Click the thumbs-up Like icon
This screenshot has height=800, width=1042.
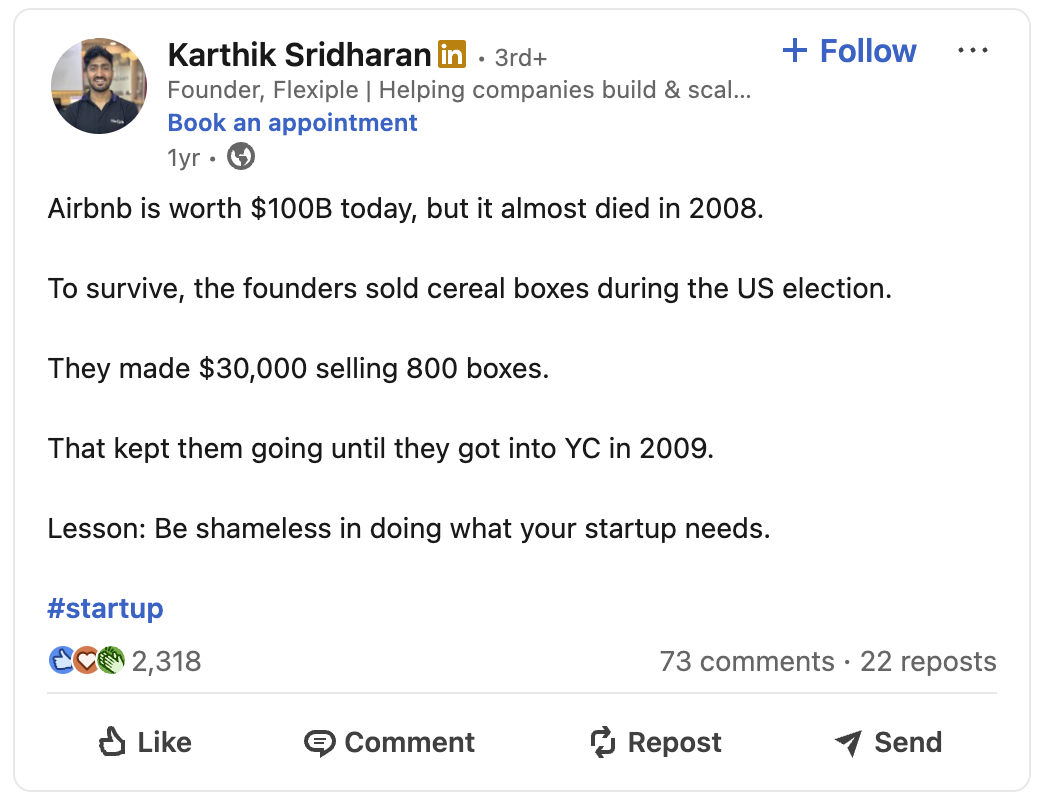[x=112, y=742]
